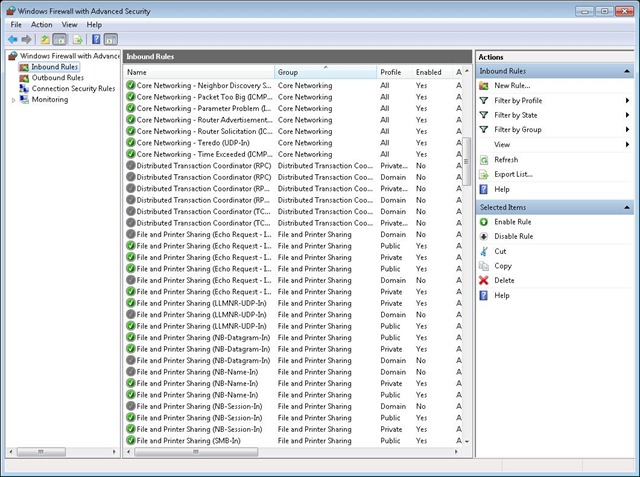This screenshot has height=477, width=640.
Task: Open the Filter by Group submenu arrow
Action: (x=627, y=130)
